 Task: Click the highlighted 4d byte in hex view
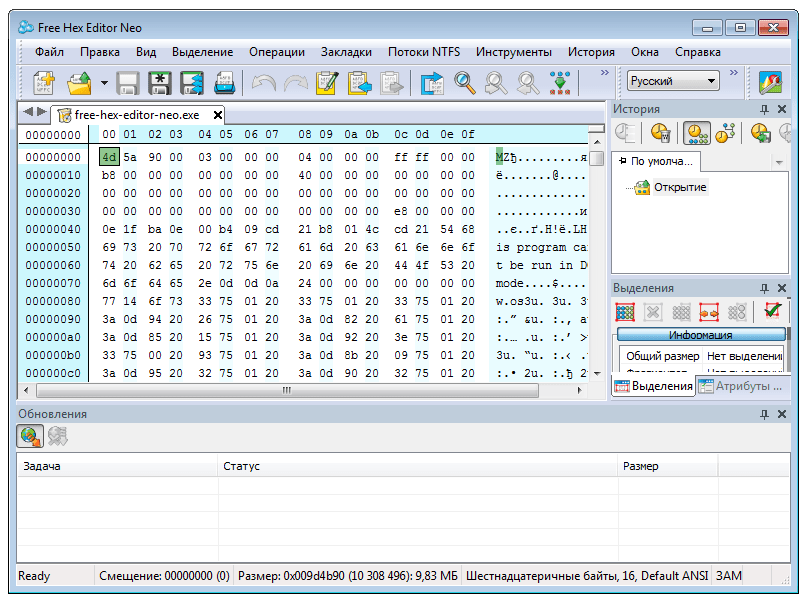tap(109, 157)
